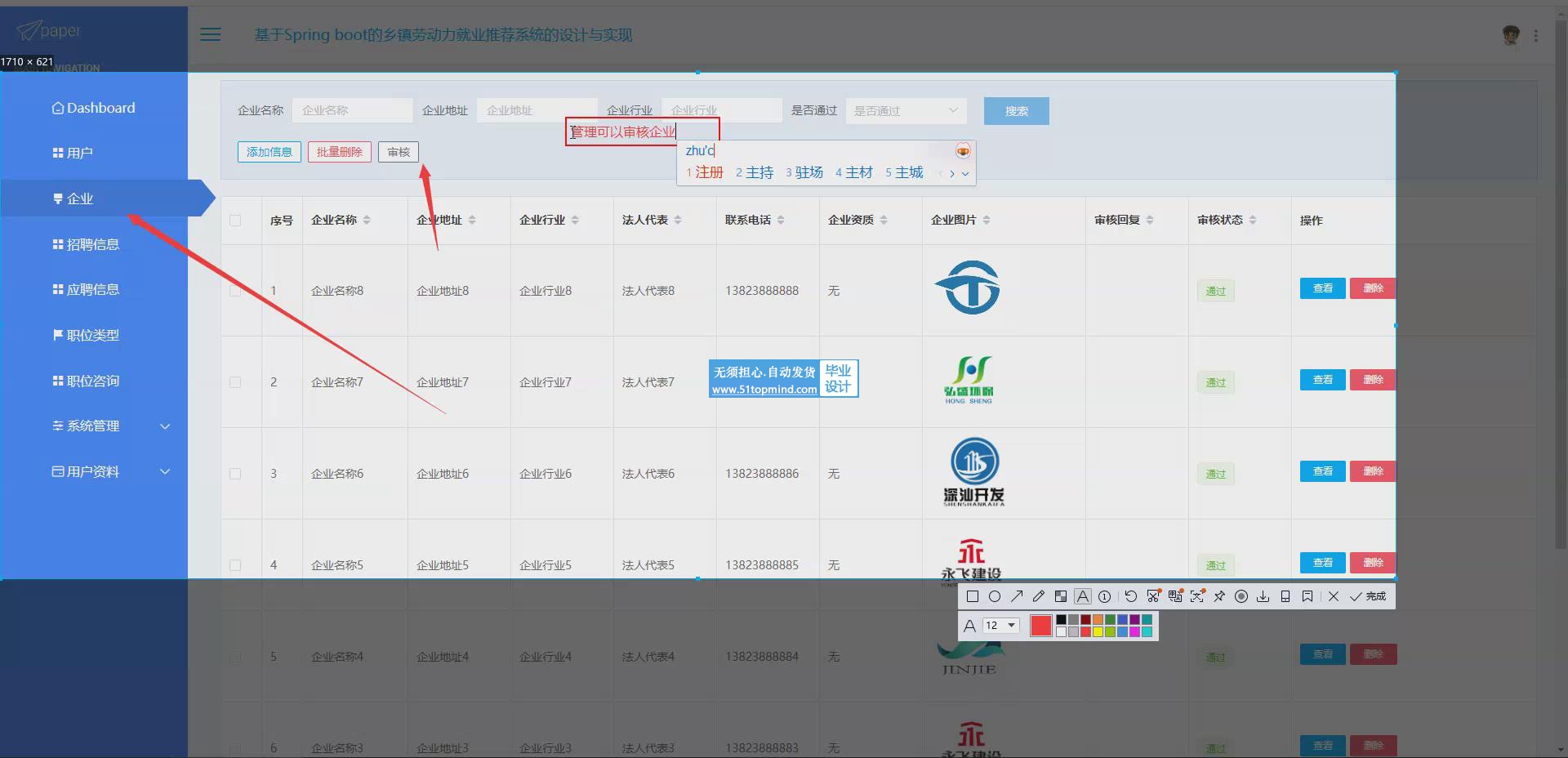Image resolution: width=1568 pixels, height=758 pixels.
Task: Open the 招聘信息 menu item
Action: (86, 244)
